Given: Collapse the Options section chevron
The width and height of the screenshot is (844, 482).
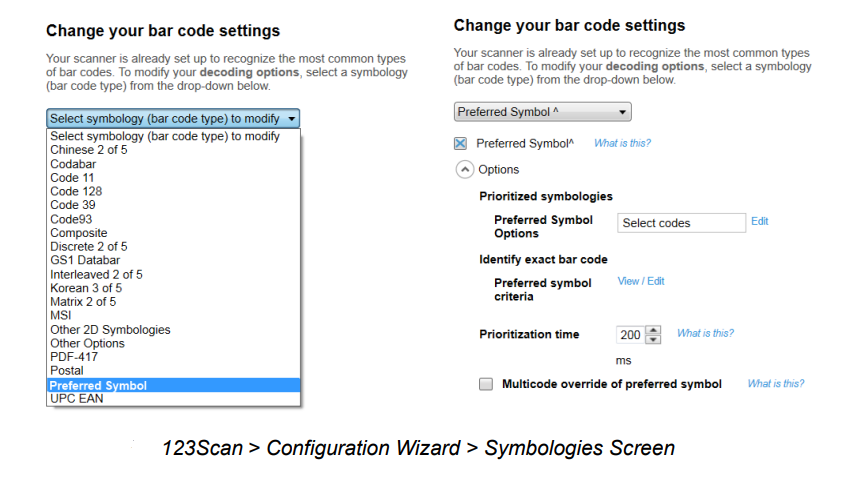Looking at the screenshot, I should [x=464, y=170].
